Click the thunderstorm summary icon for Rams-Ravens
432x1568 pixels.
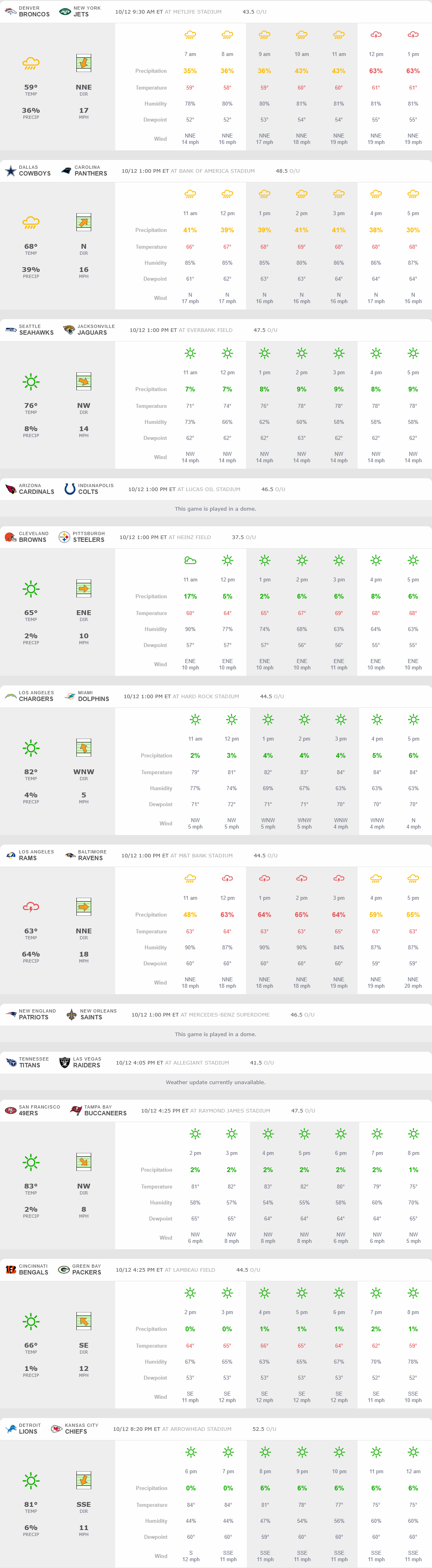click(x=31, y=907)
